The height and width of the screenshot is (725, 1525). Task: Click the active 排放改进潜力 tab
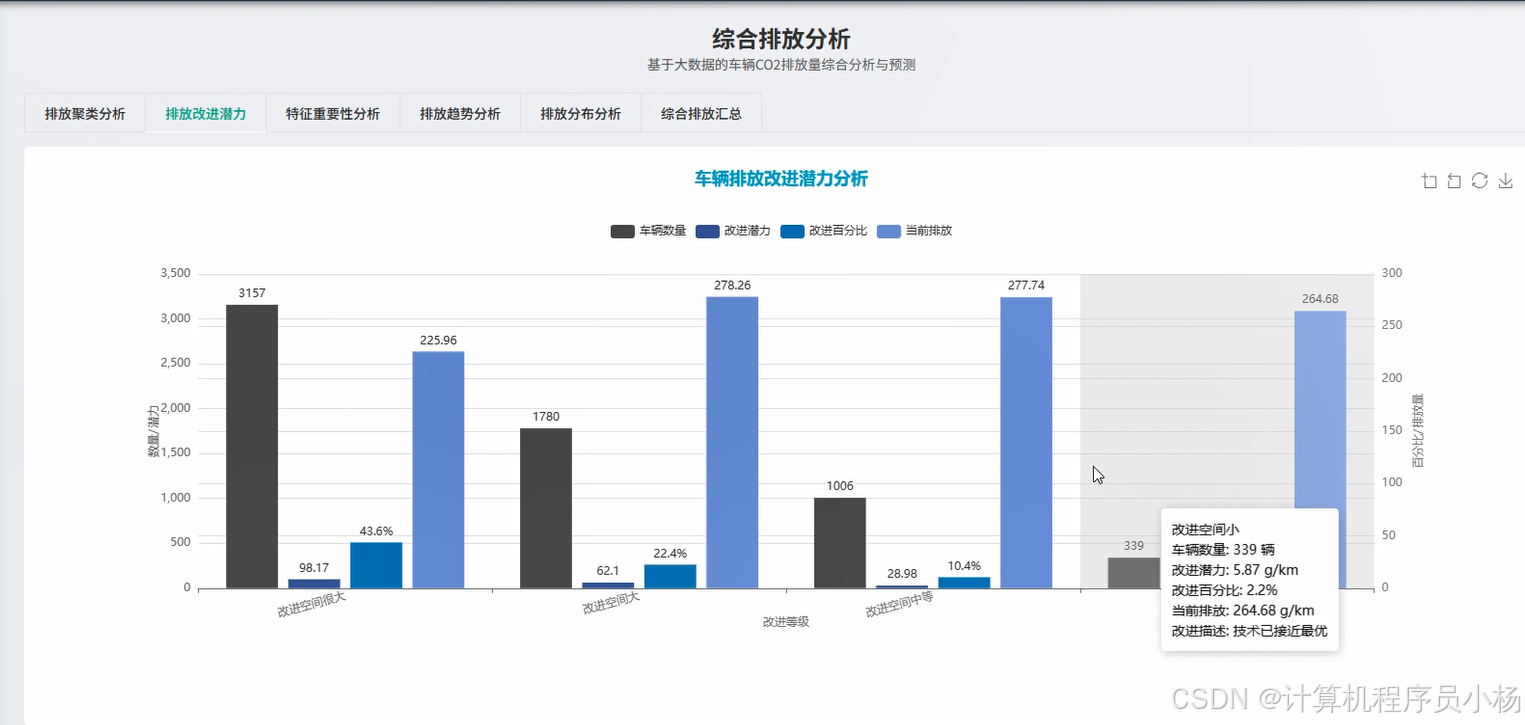205,113
